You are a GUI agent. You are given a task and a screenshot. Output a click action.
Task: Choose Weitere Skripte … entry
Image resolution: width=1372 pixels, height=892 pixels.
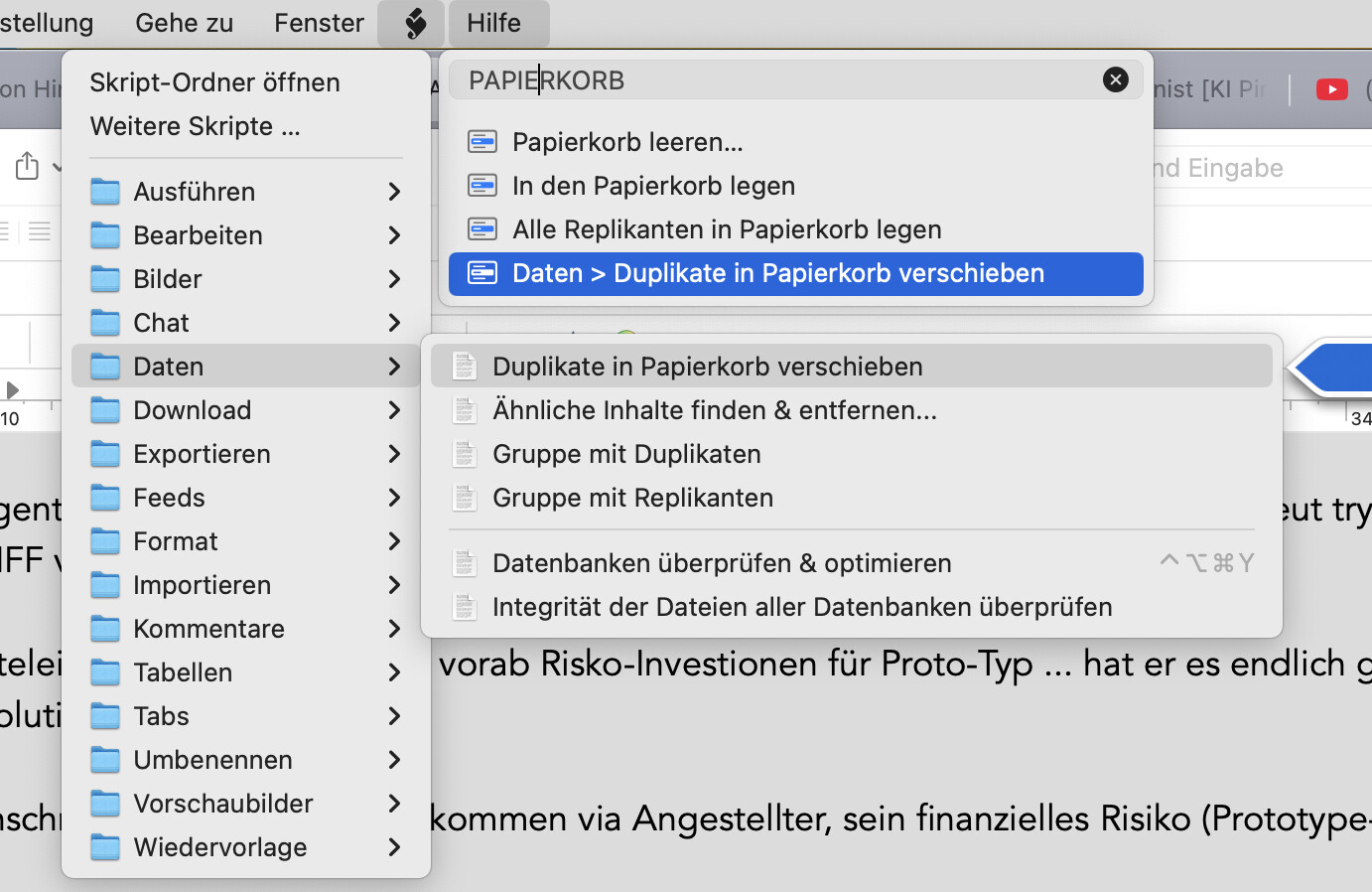click(195, 126)
